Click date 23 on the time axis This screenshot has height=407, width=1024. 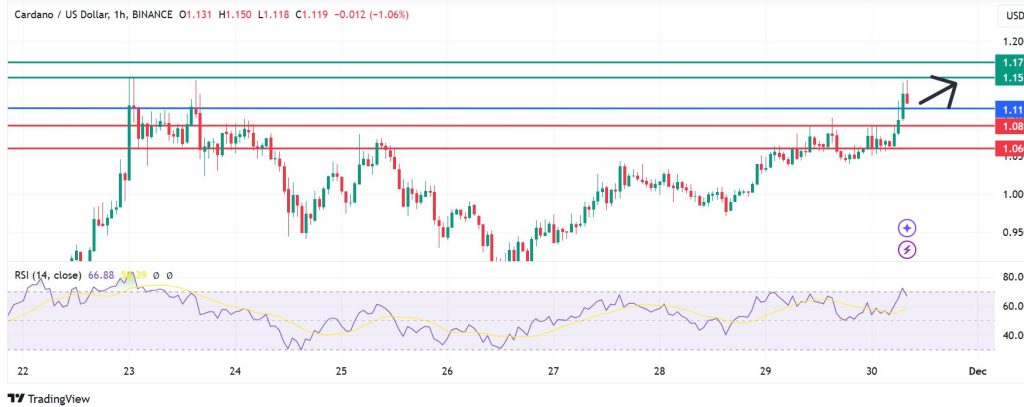(129, 370)
